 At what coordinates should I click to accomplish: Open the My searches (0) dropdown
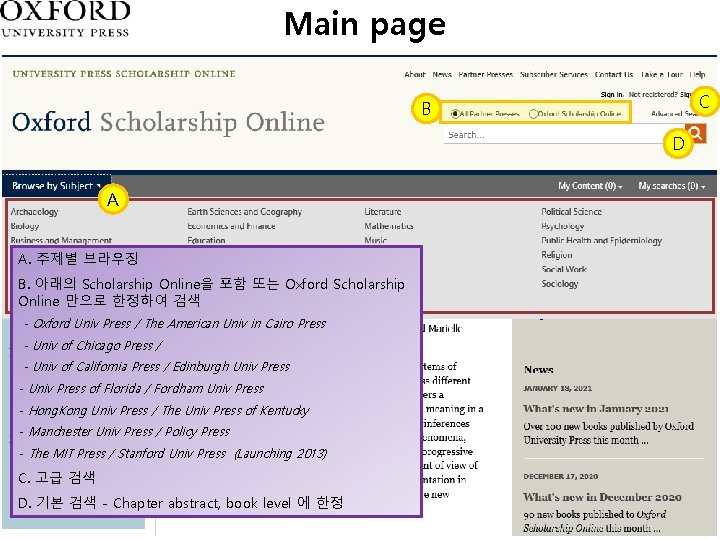pyautogui.click(x=672, y=186)
